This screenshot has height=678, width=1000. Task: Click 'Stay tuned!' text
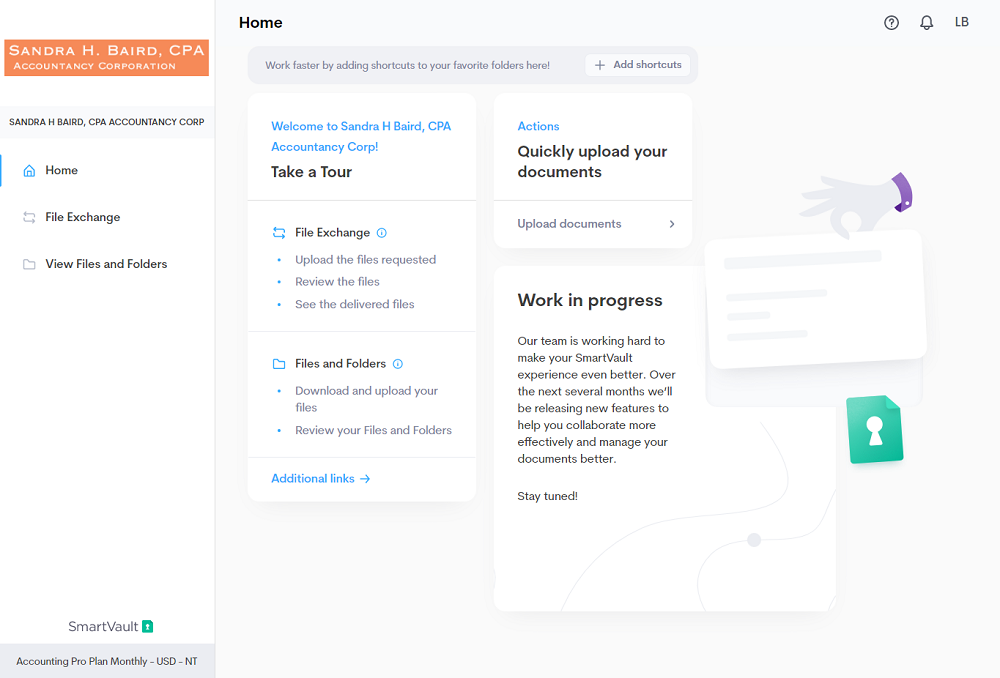coord(547,496)
